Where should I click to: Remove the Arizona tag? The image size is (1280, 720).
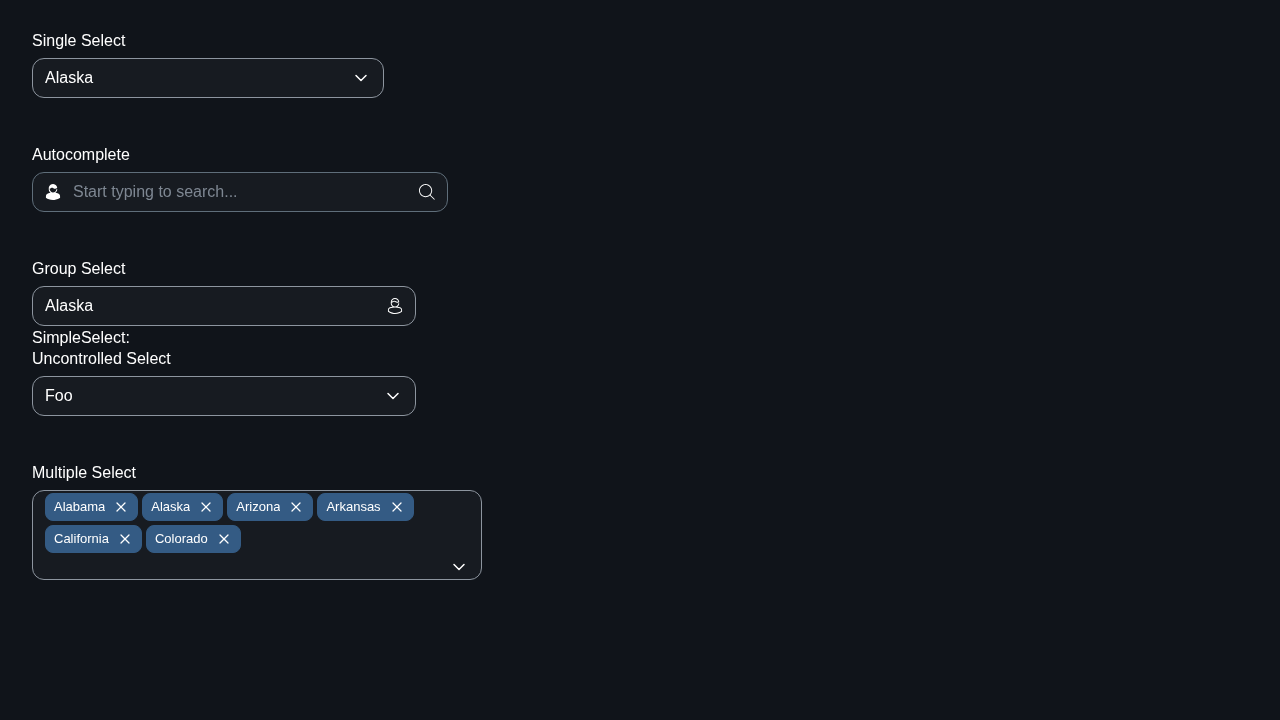click(x=296, y=507)
